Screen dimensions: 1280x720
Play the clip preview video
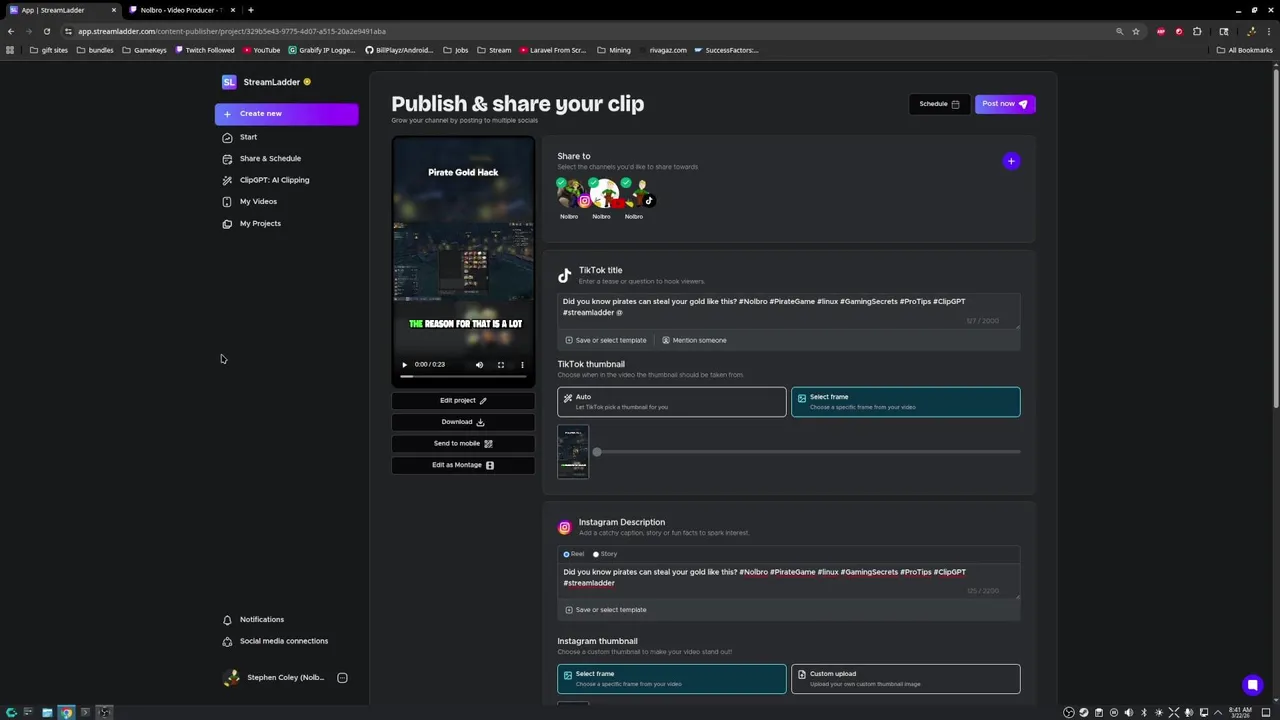pyautogui.click(x=404, y=365)
